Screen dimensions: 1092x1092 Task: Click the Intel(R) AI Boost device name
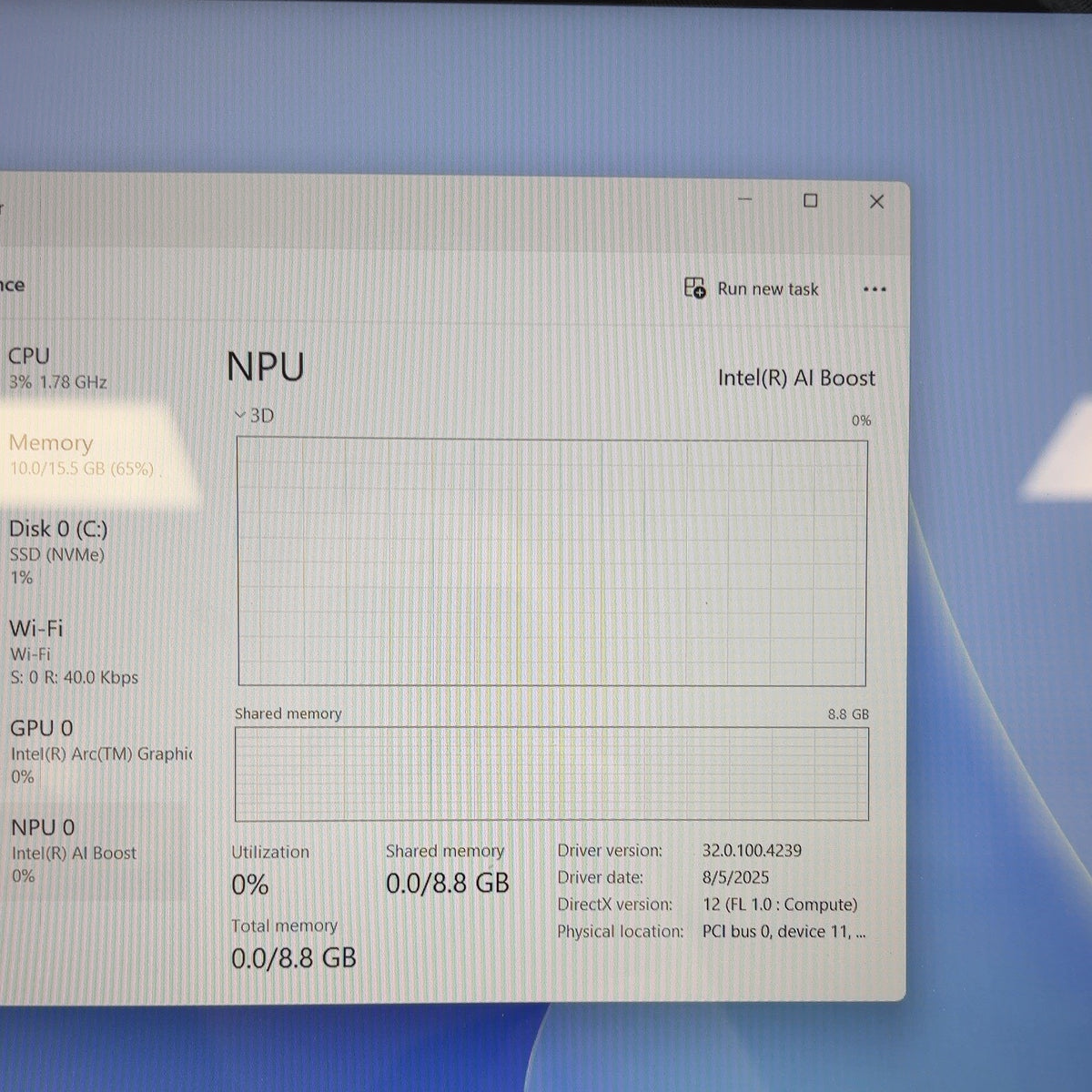click(796, 378)
